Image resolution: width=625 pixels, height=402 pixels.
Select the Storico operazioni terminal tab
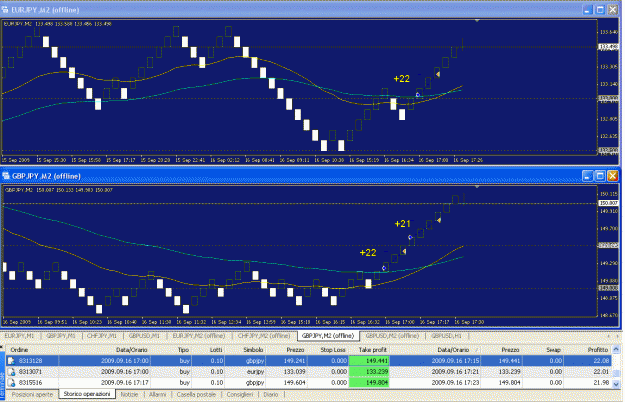87,394
